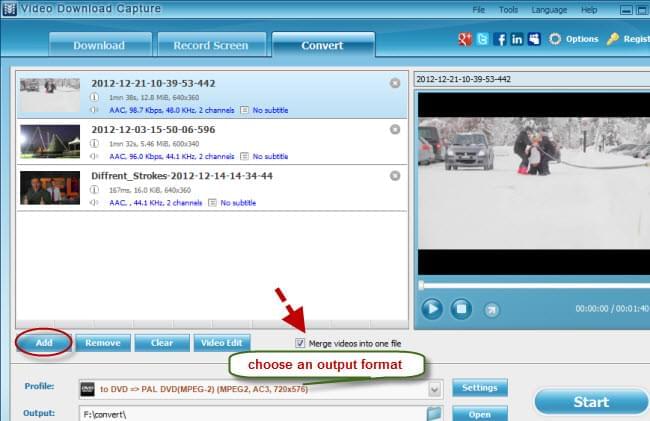Show info for 2012-12-21-10-39-53-442 video
Viewport: 650px width, 421px height.
click(95, 97)
